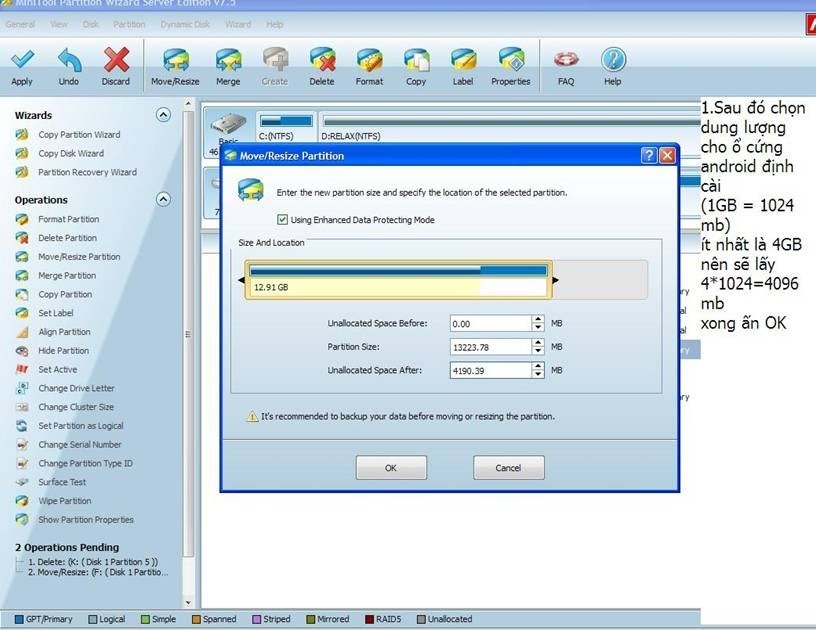Viewport: 816px width, 630px height.
Task: Collapse the Operations section
Action: pyautogui.click(x=163, y=199)
